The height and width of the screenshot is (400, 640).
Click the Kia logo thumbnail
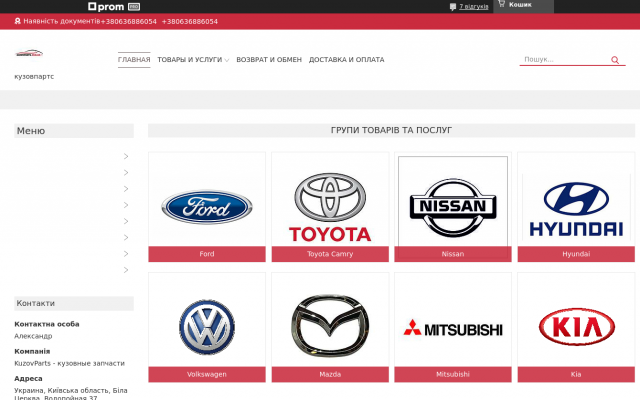(576, 327)
